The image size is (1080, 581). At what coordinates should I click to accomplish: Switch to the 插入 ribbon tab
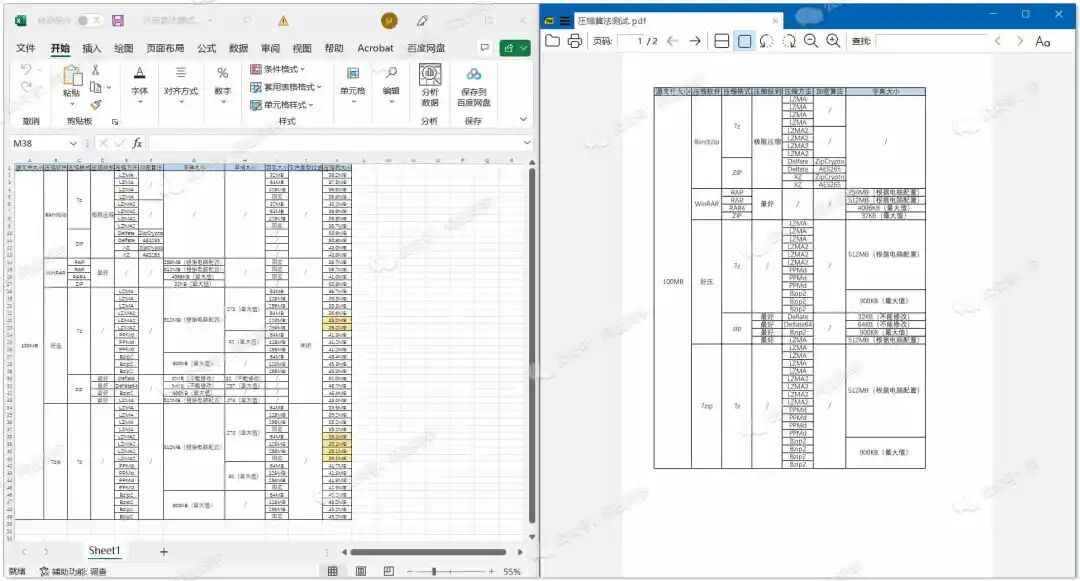92,48
